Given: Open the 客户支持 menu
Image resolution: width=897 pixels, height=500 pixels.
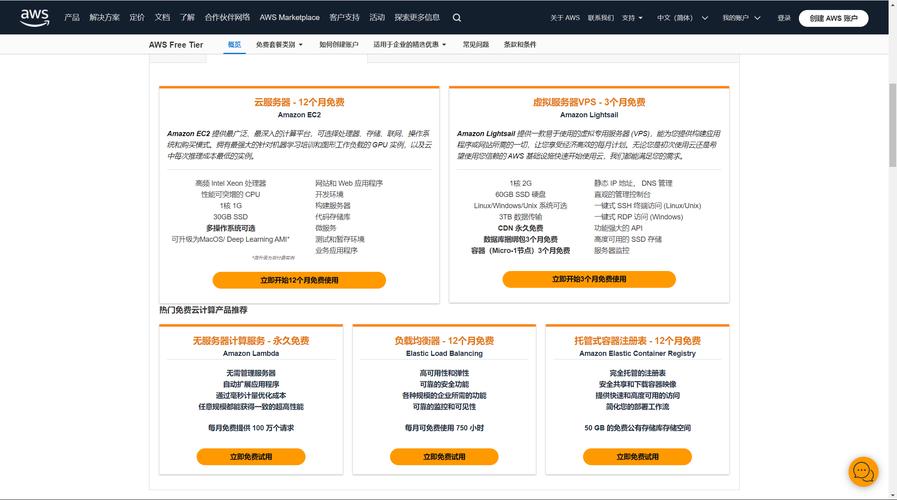Looking at the screenshot, I should pos(344,18).
